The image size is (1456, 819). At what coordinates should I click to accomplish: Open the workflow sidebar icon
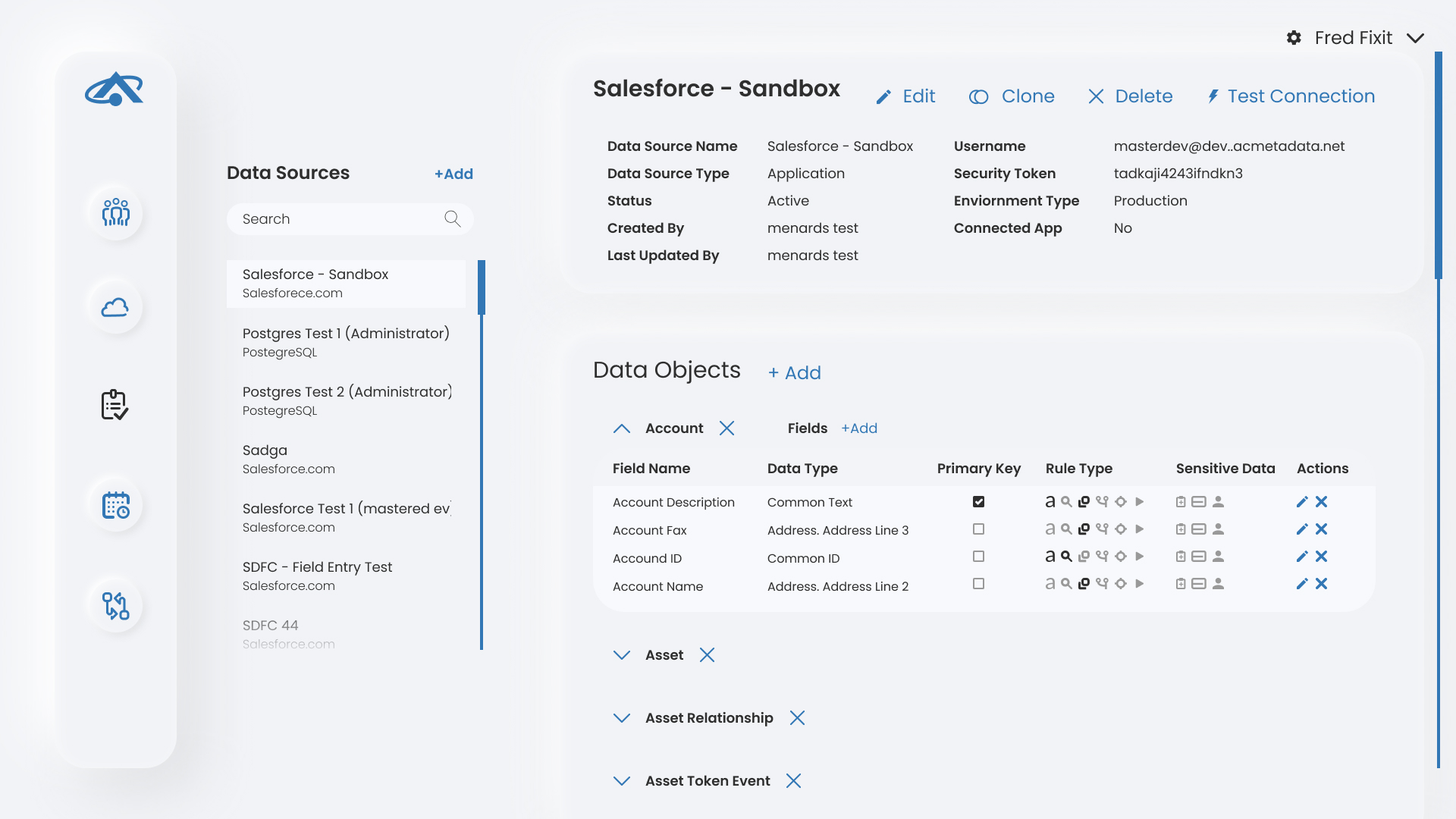(x=115, y=605)
